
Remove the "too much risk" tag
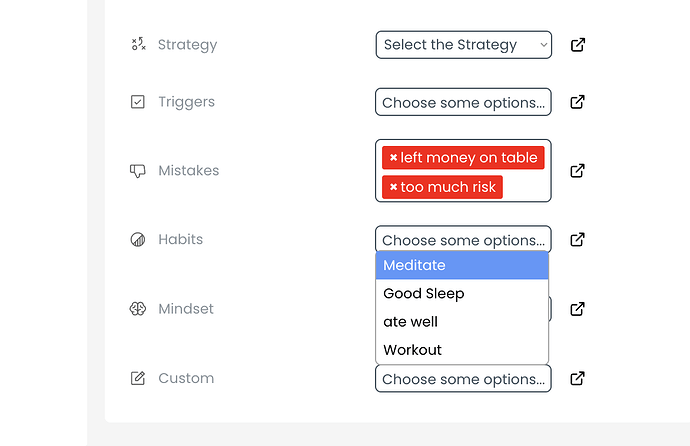pos(393,188)
